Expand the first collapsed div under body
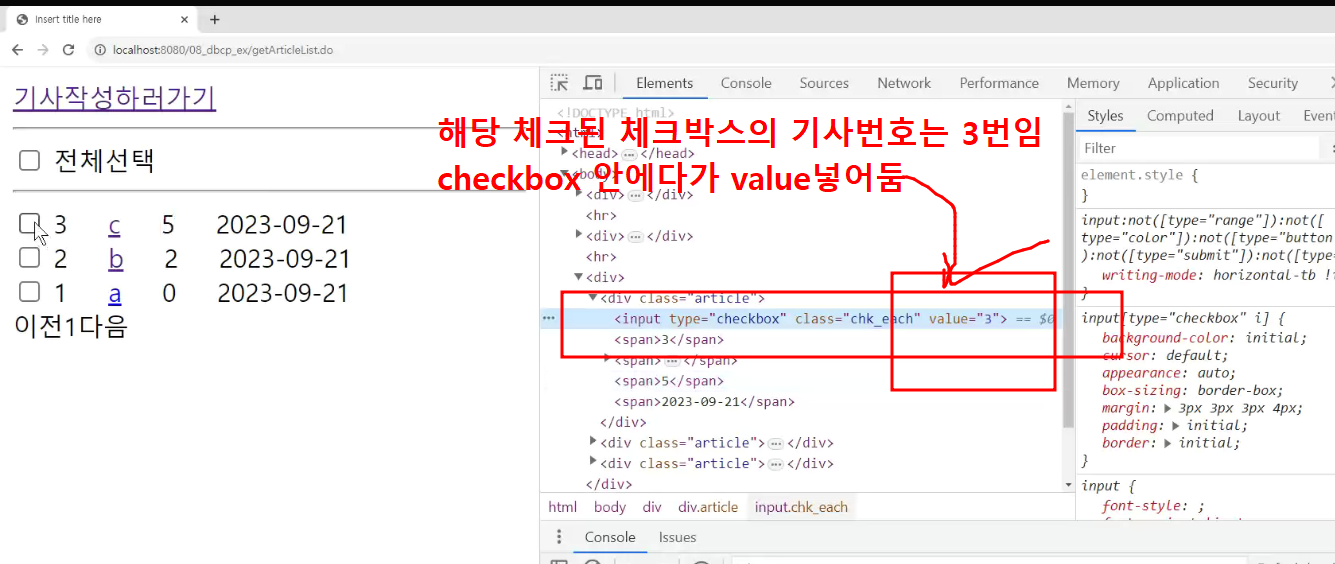The image size is (1335, 564). tap(579, 194)
